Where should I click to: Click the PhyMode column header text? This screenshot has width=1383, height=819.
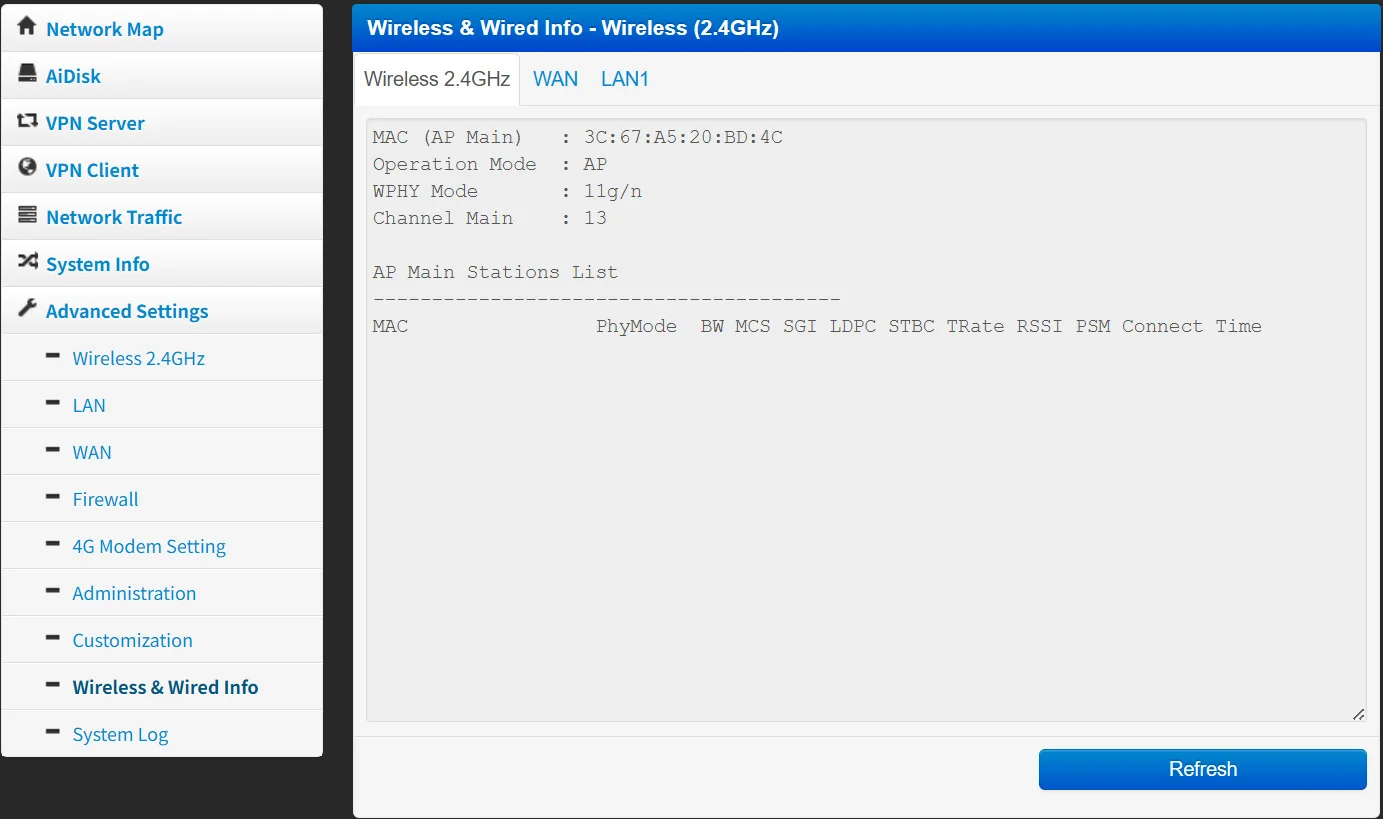pyautogui.click(x=636, y=326)
